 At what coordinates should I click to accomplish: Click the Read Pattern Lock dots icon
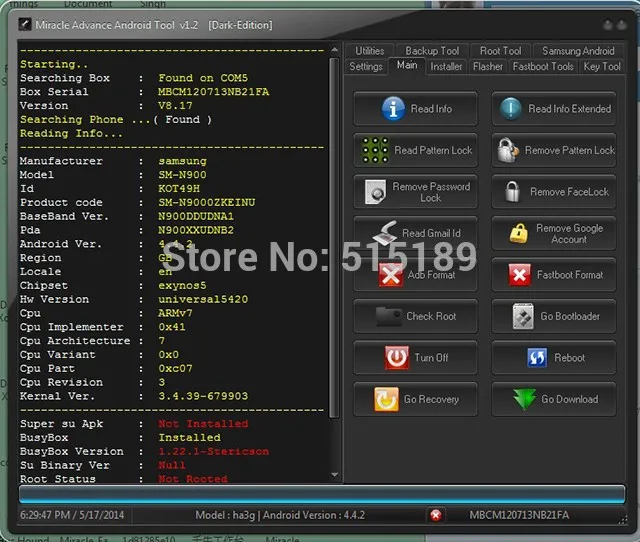375,150
